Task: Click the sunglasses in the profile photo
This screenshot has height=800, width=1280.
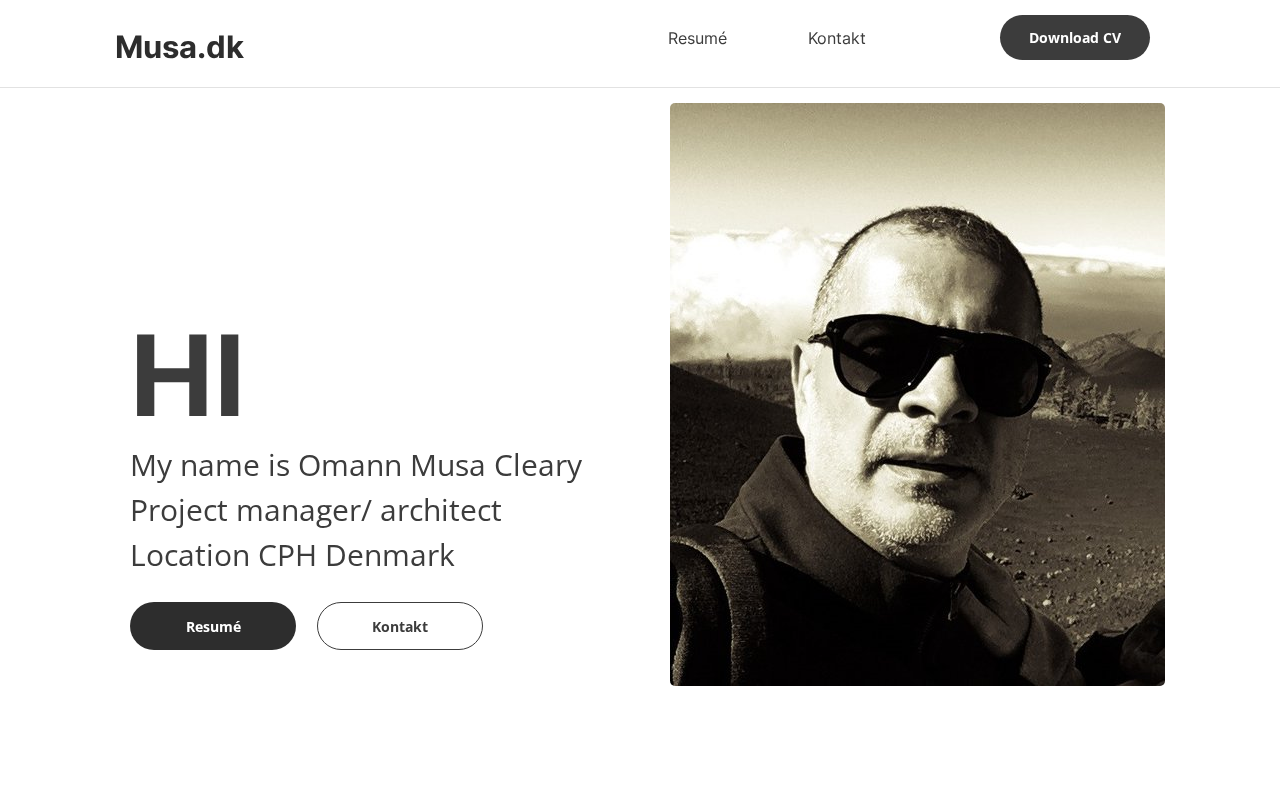Action: click(930, 355)
